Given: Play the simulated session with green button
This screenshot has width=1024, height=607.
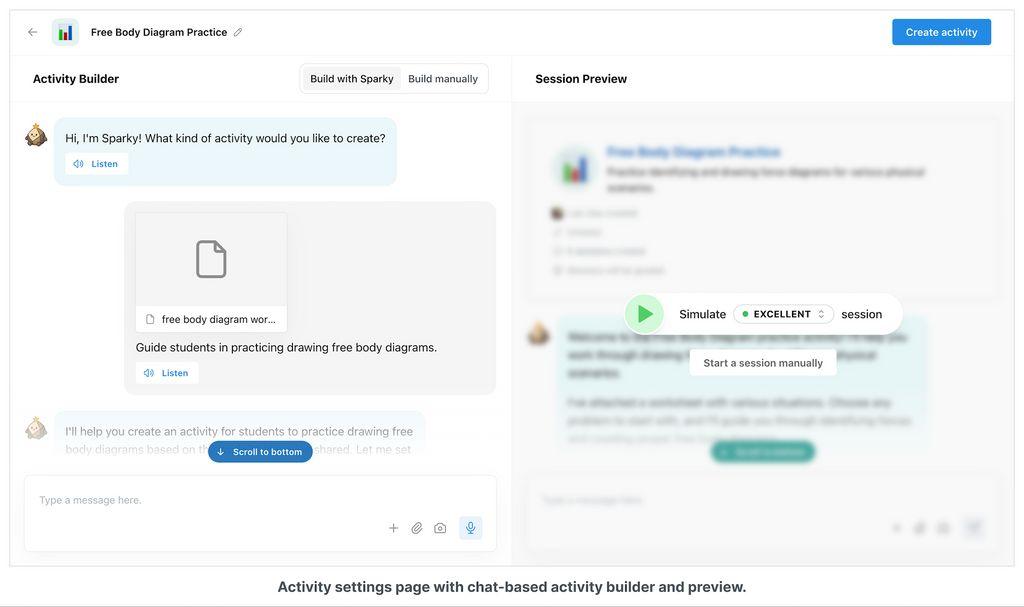Looking at the screenshot, I should pos(644,314).
